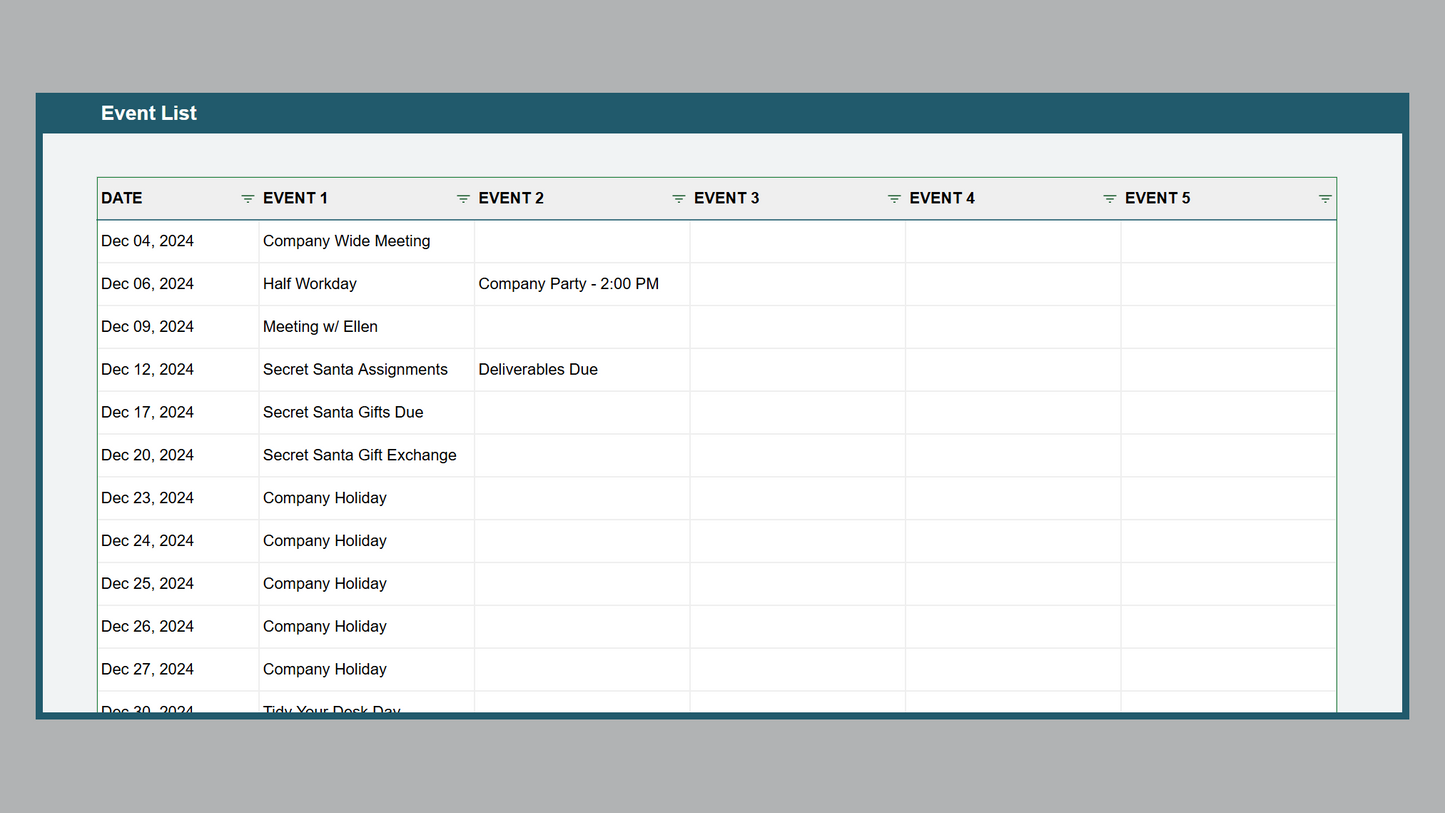The image size is (1445, 813).
Task: Select the Secret Santa Assignments cell
Action: point(355,370)
